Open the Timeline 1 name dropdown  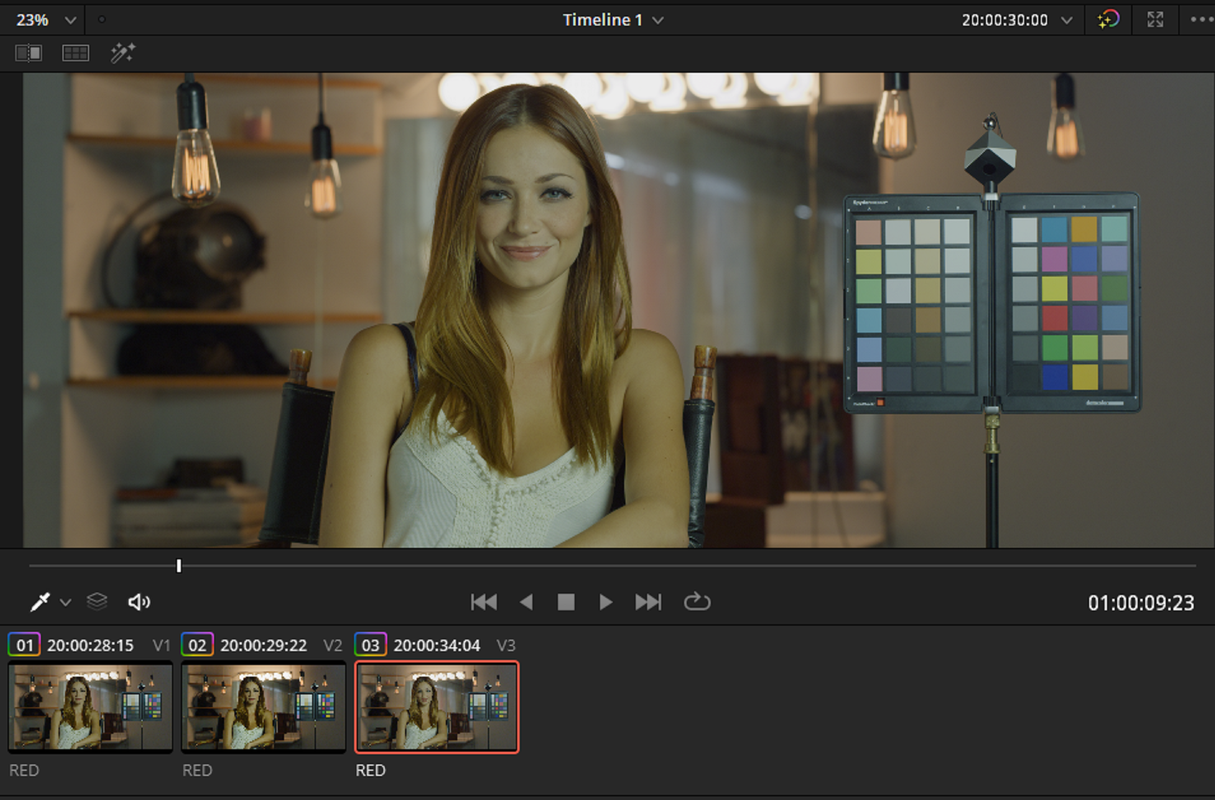[x=613, y=20]
